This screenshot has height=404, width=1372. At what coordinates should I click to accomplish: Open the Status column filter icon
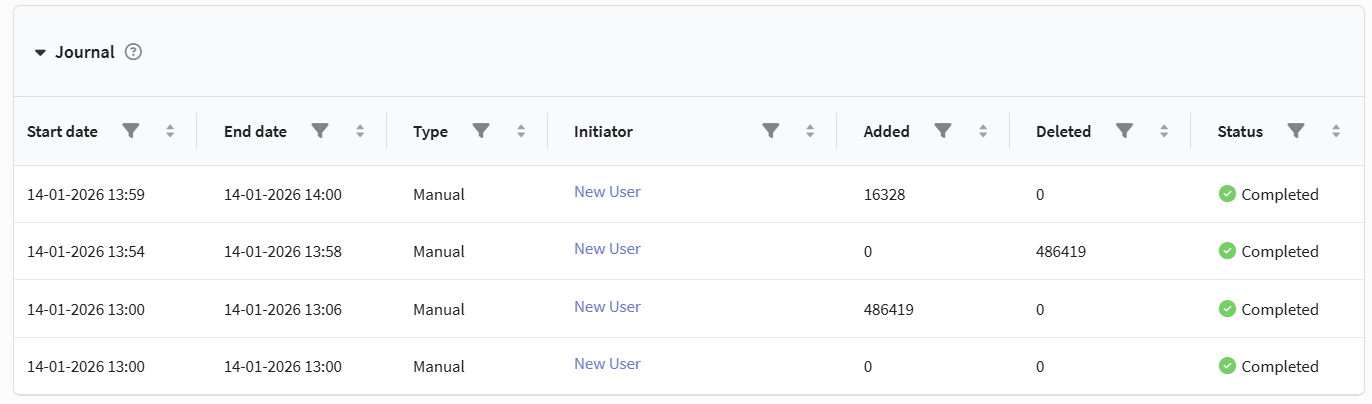(x=1296, y=131)
